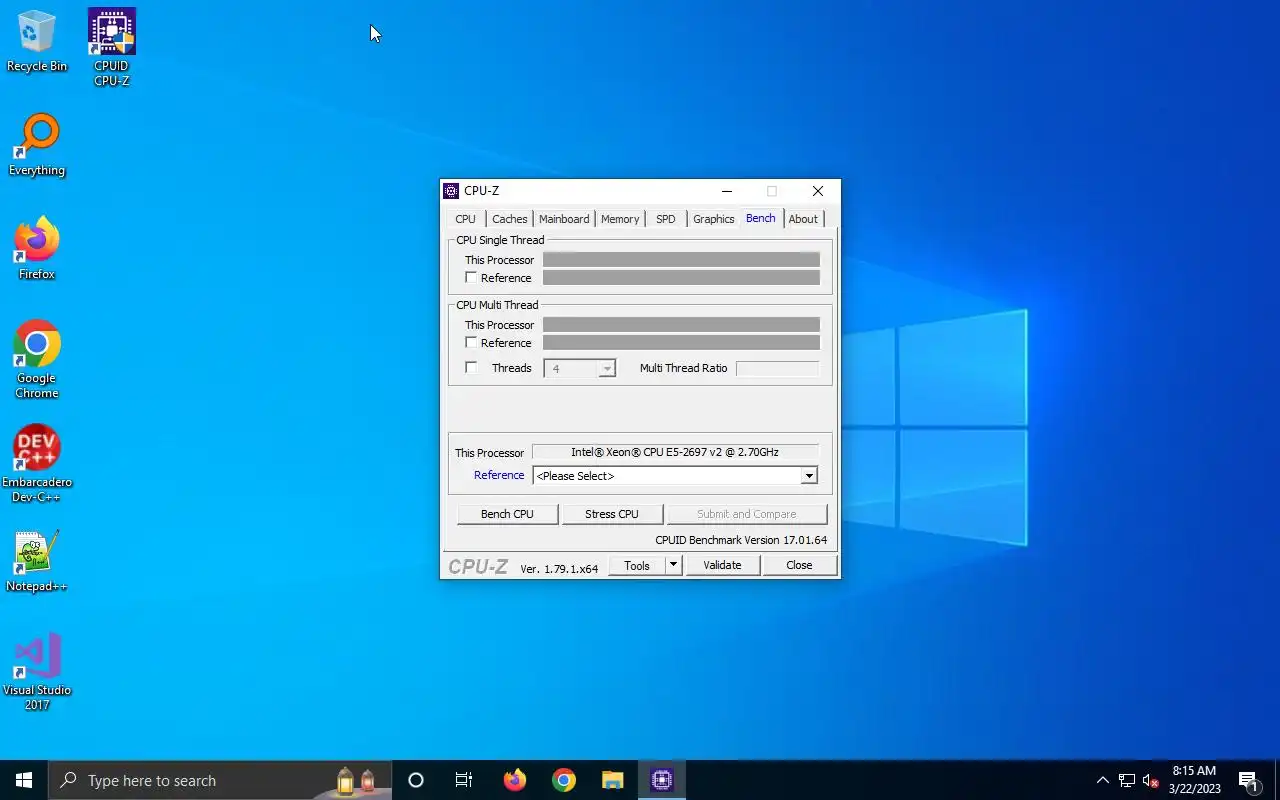Switch to the About tab

[x=803, y=219]
